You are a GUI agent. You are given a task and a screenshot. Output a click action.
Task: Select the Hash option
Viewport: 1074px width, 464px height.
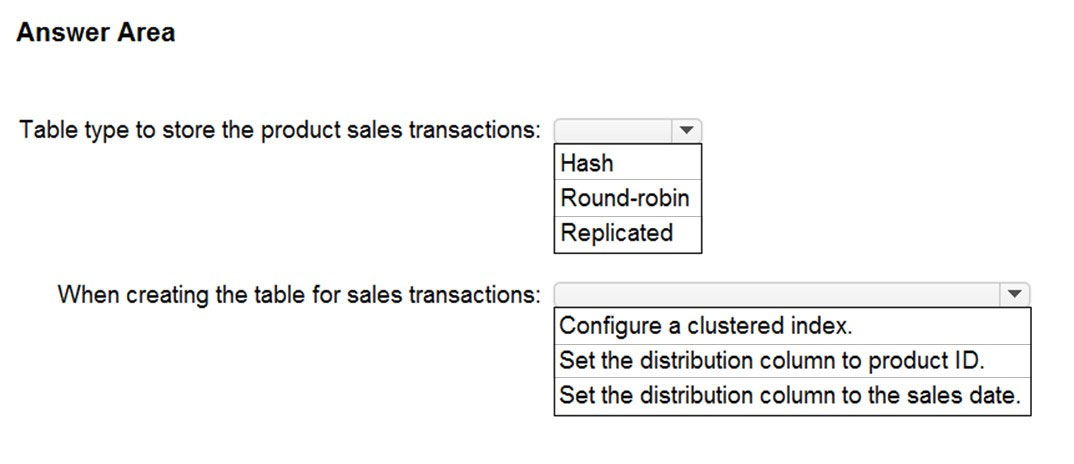coord(587,163)
